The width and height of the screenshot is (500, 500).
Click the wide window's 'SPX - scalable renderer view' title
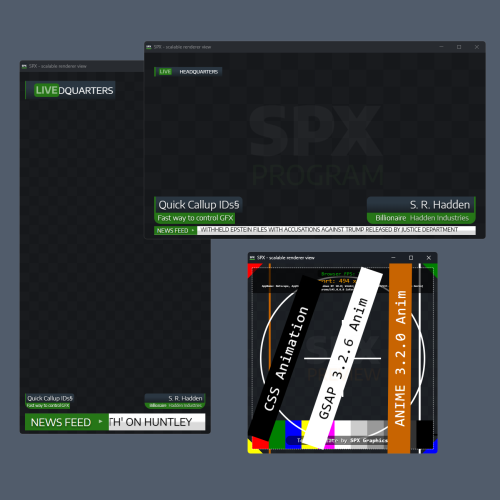pyautogui.click(x=182, y=47)
